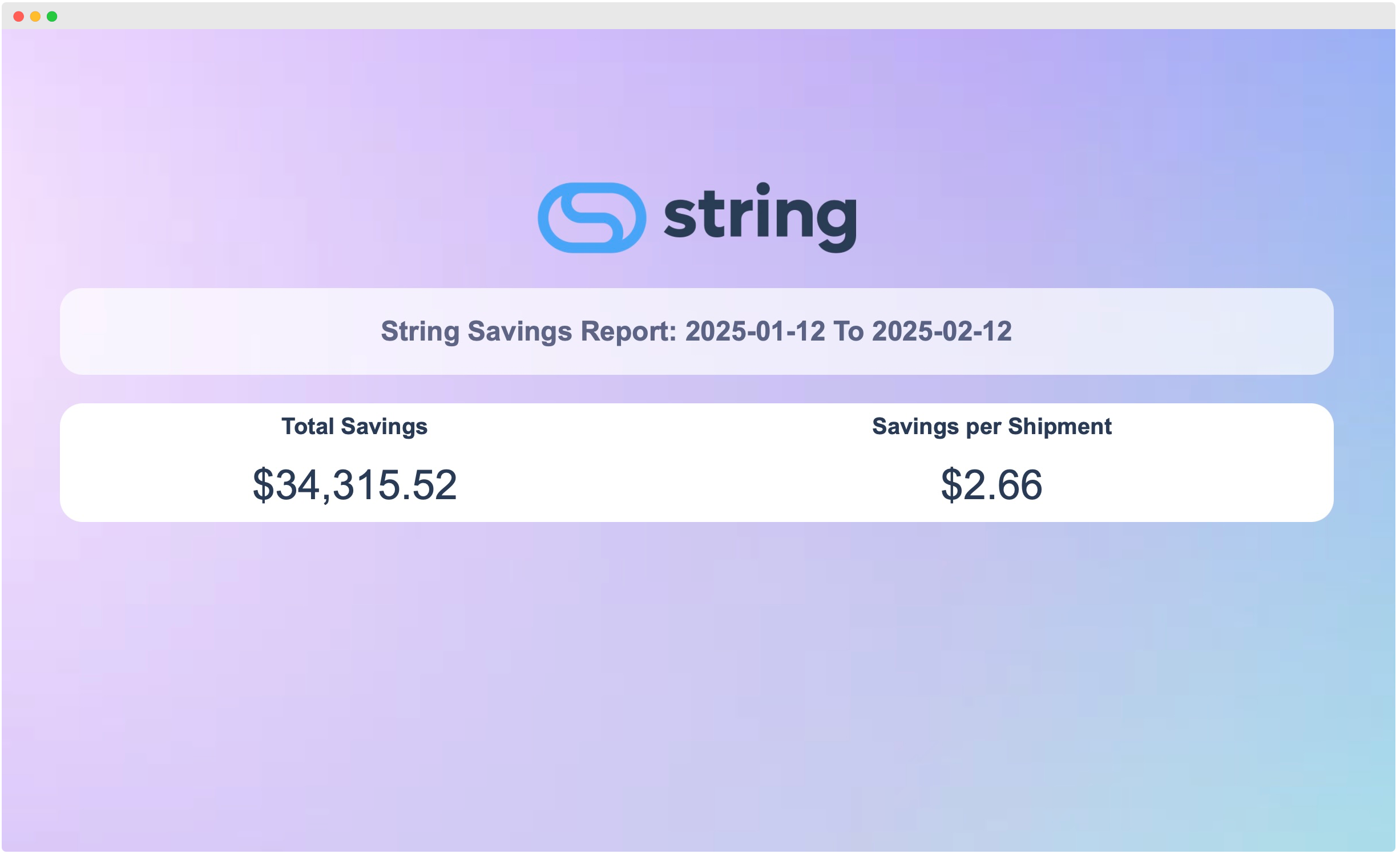This screenshot has height=854, width=1400.
Task: Click the $2.66 savings per shipment value
Action: [x=992, y=485]
